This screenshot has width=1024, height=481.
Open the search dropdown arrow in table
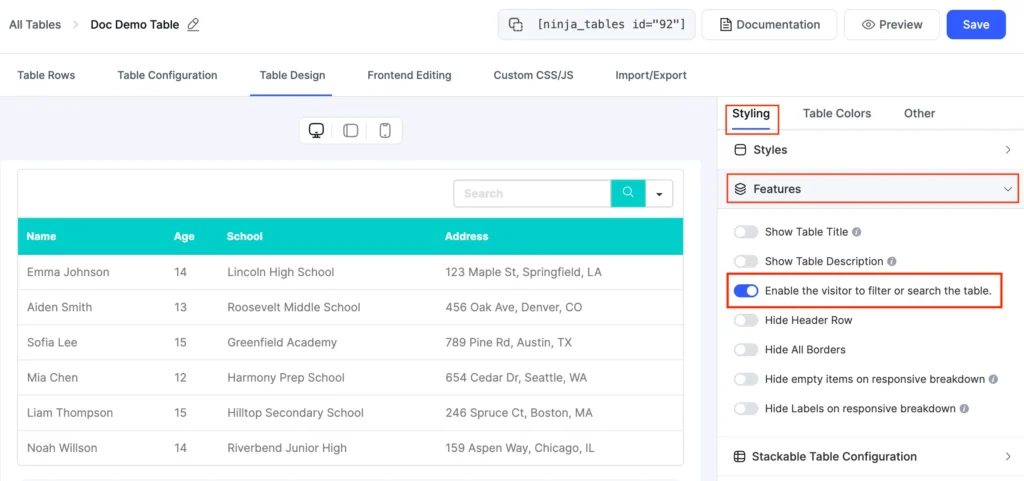659,194
